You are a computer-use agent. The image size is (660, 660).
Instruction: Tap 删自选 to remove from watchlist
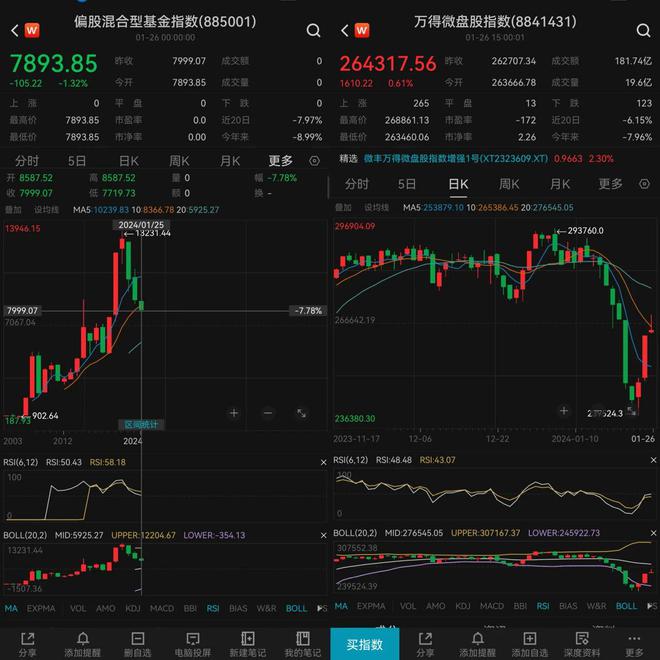pos(137,644)
